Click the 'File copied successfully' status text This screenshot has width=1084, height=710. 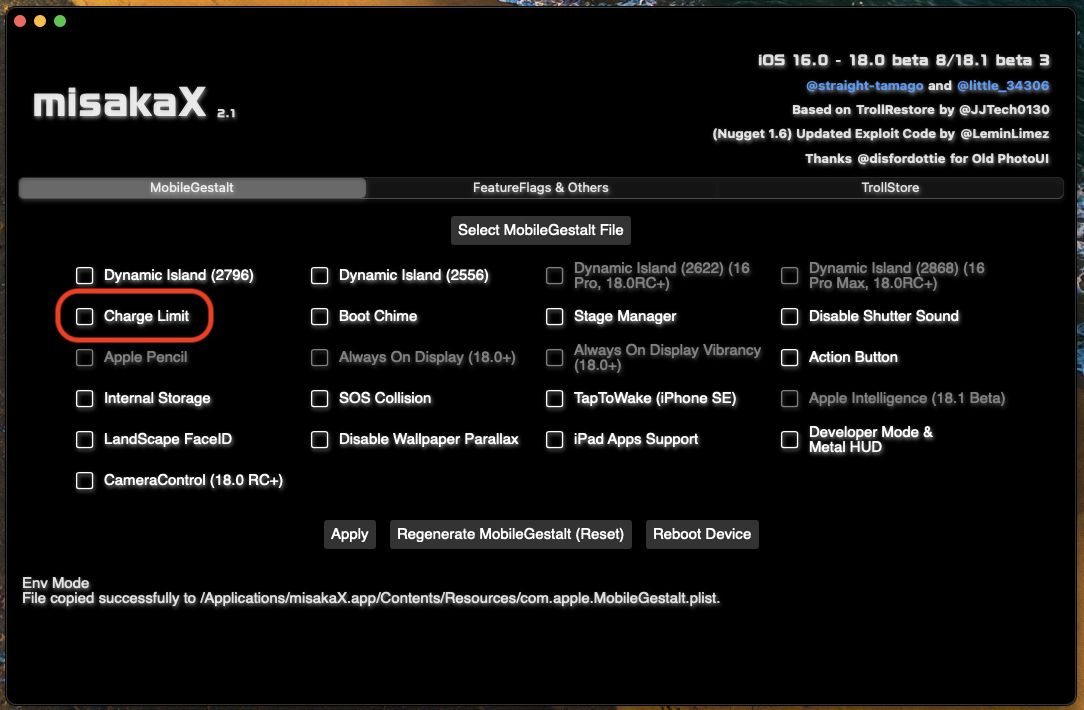pyautogui.click(x=371, y=599)
